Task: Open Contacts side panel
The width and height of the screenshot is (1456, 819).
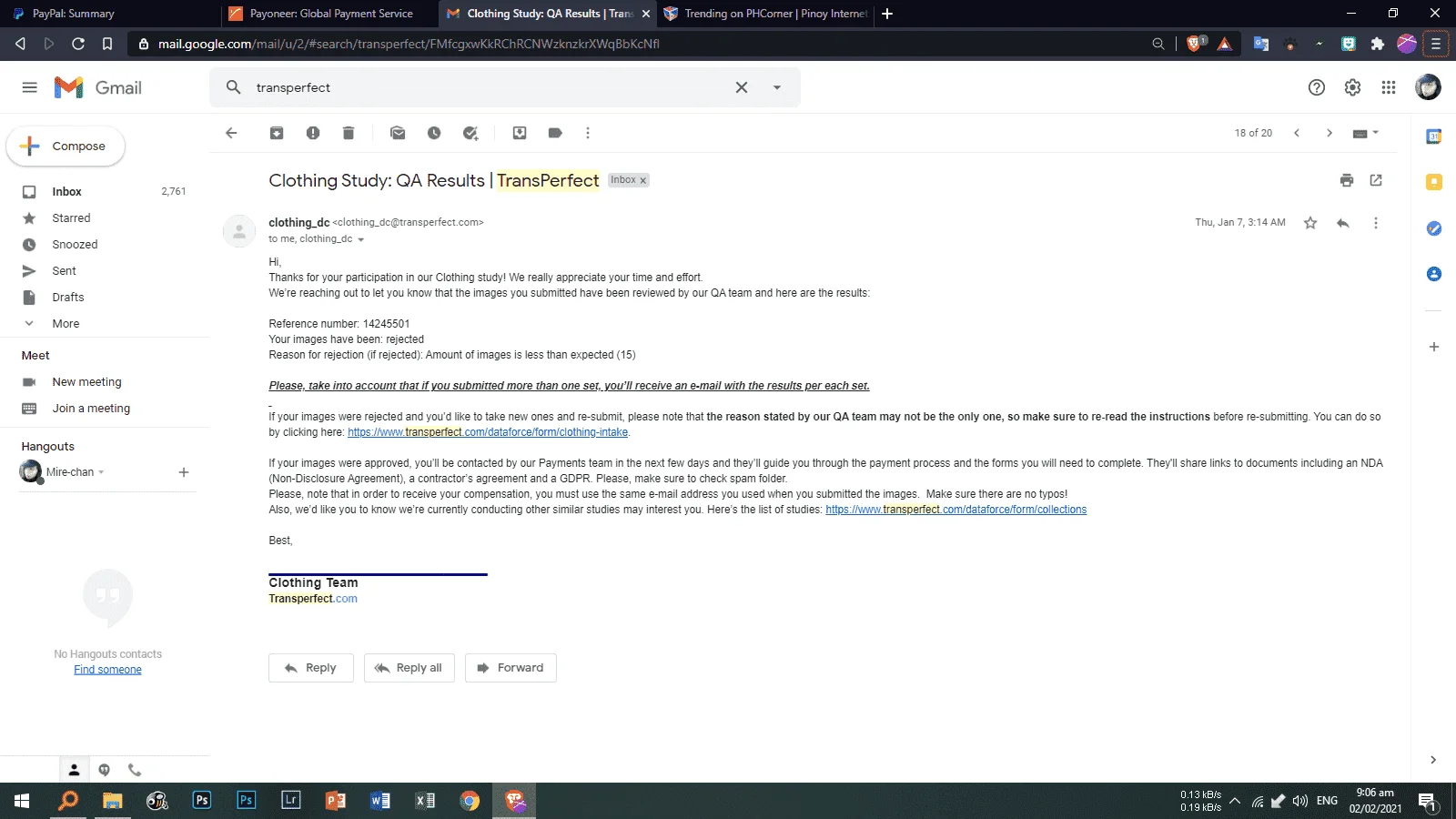Action: coord(1434,274)
